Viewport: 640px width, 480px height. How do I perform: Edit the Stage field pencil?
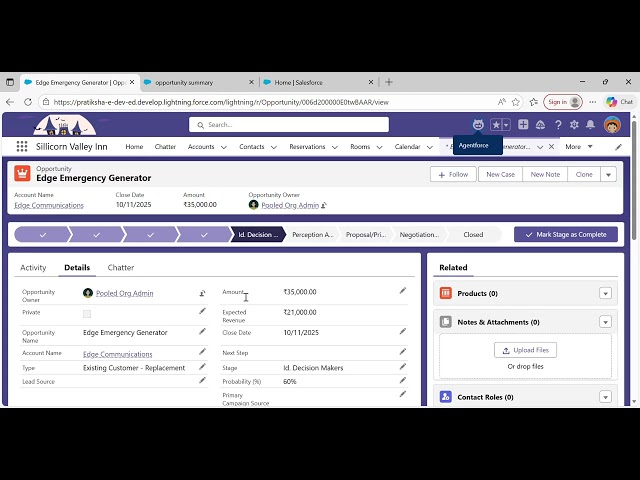coord(403,367)
